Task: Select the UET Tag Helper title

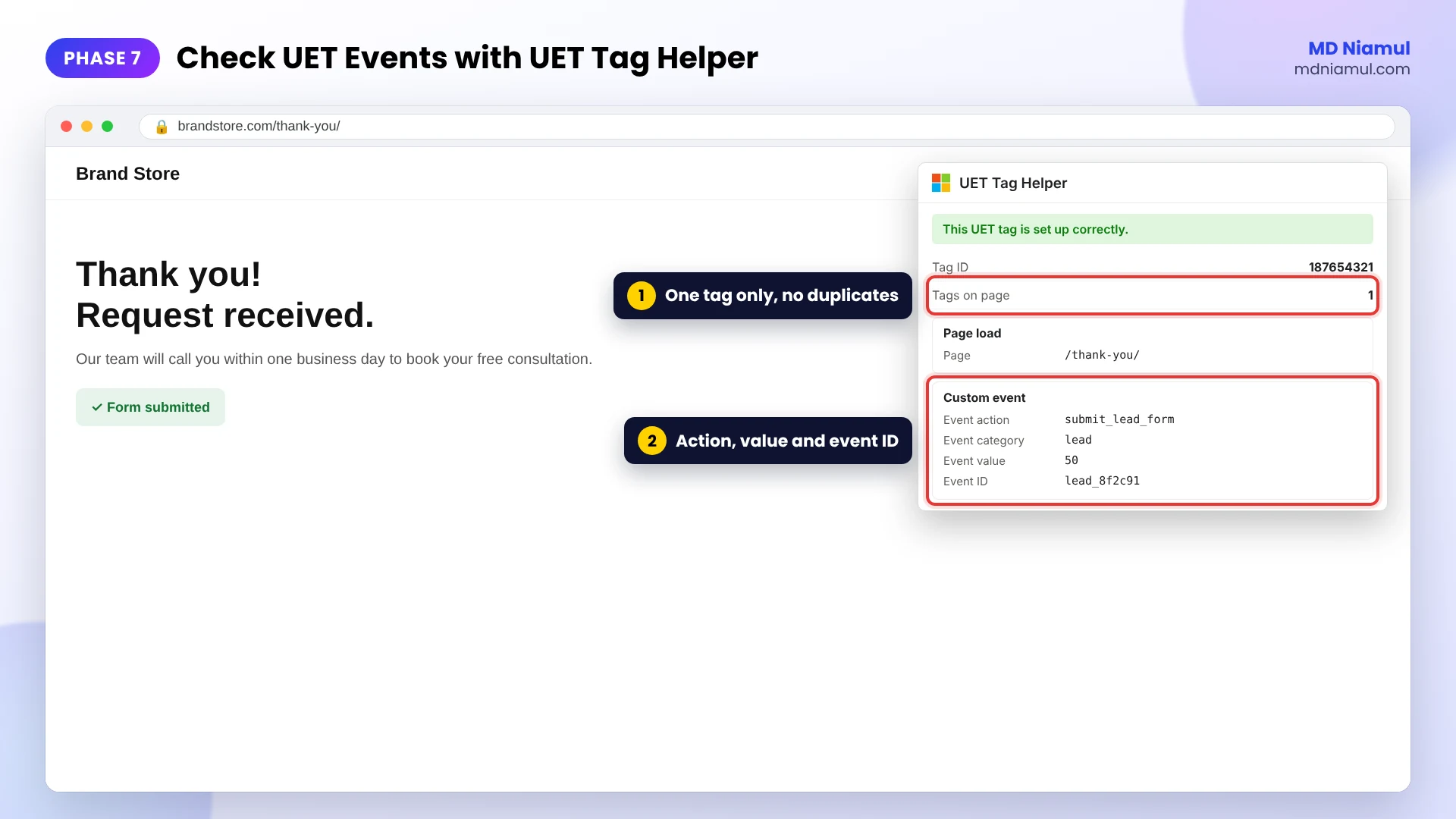Action: click(x=1012, y=183)
